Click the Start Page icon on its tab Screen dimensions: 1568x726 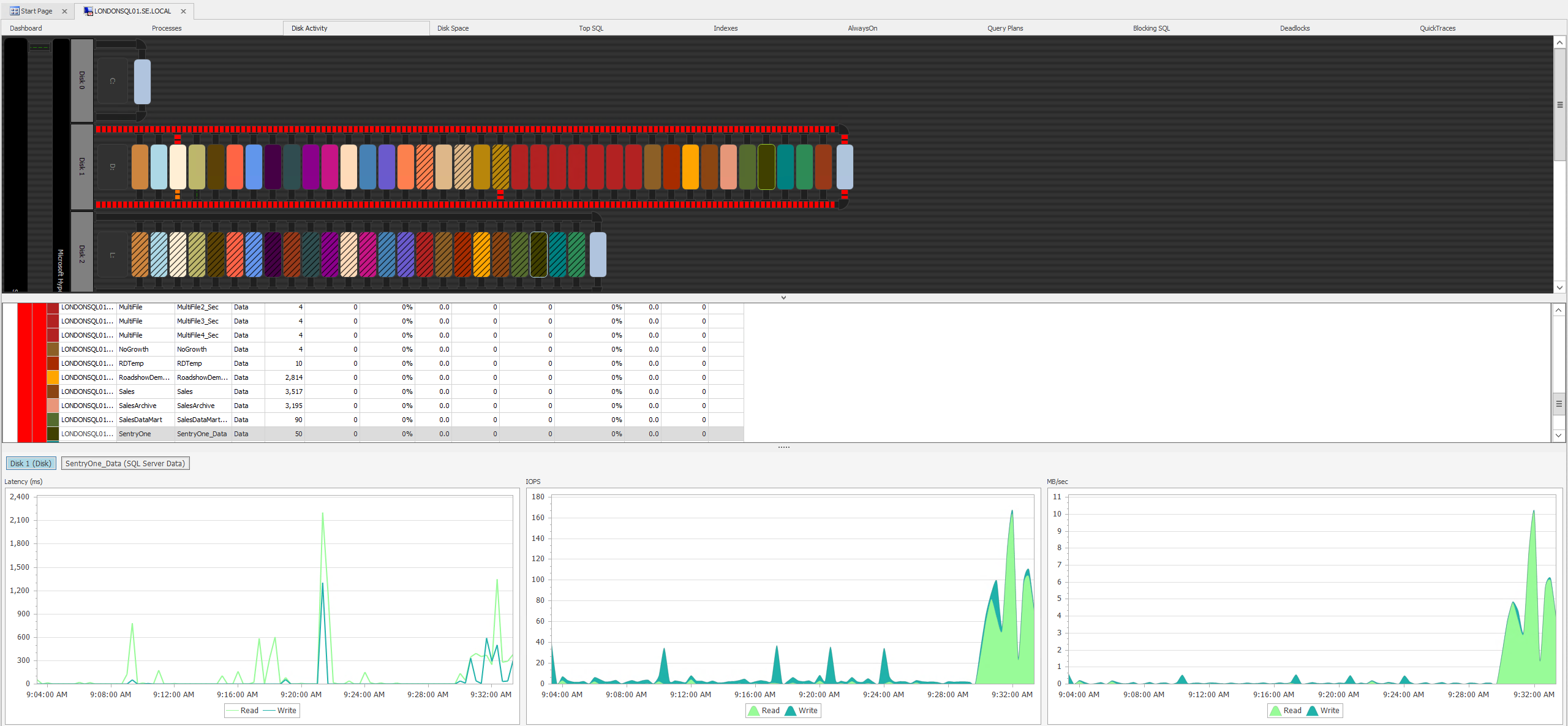(13, 10)
